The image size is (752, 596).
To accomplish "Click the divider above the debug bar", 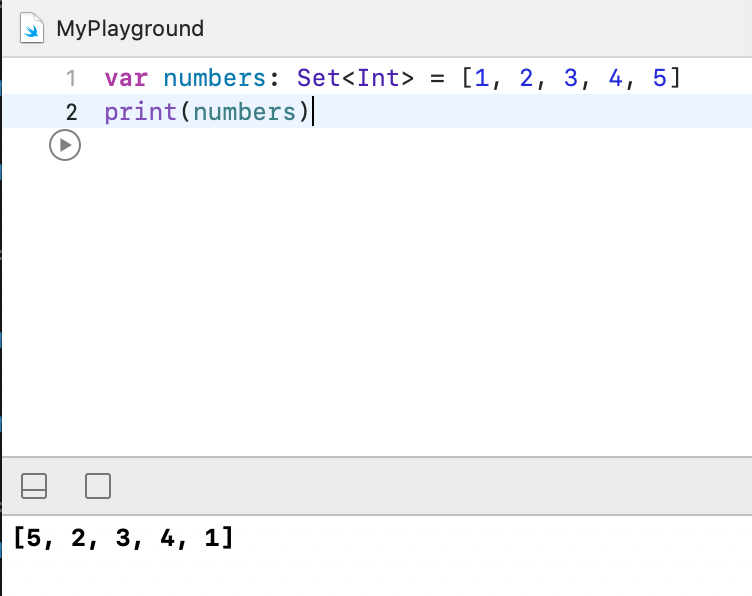I will click(x=376, y=457).
